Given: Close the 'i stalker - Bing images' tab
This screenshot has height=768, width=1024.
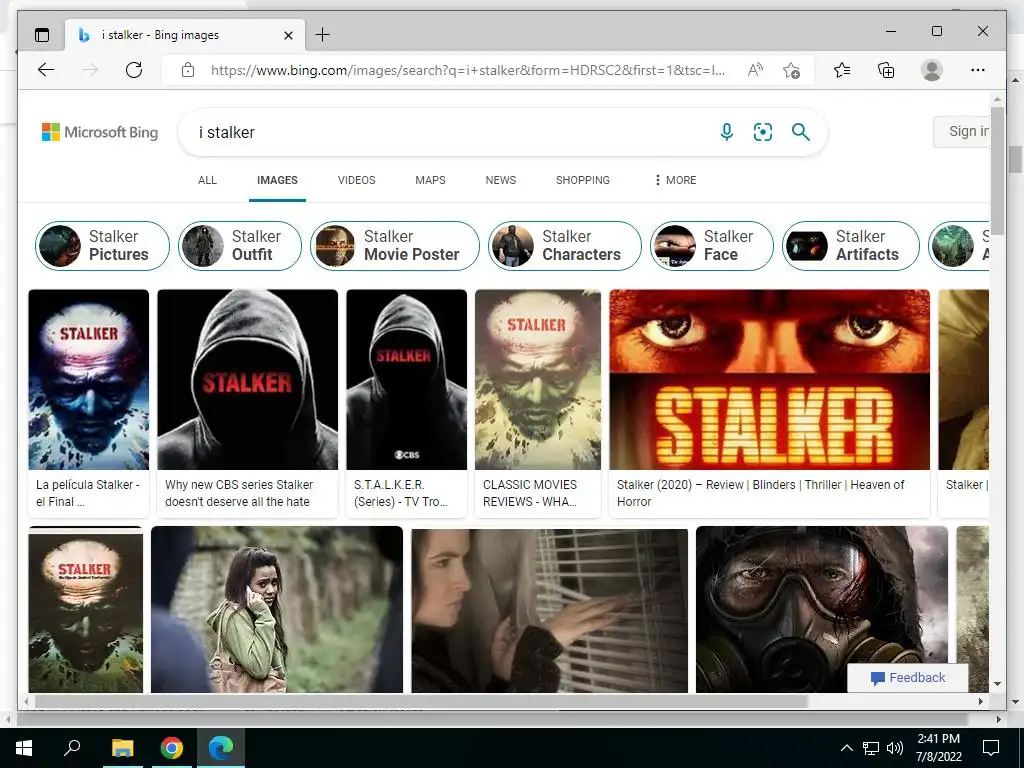Looking at the screenshot, I should (x=288, y=35).
